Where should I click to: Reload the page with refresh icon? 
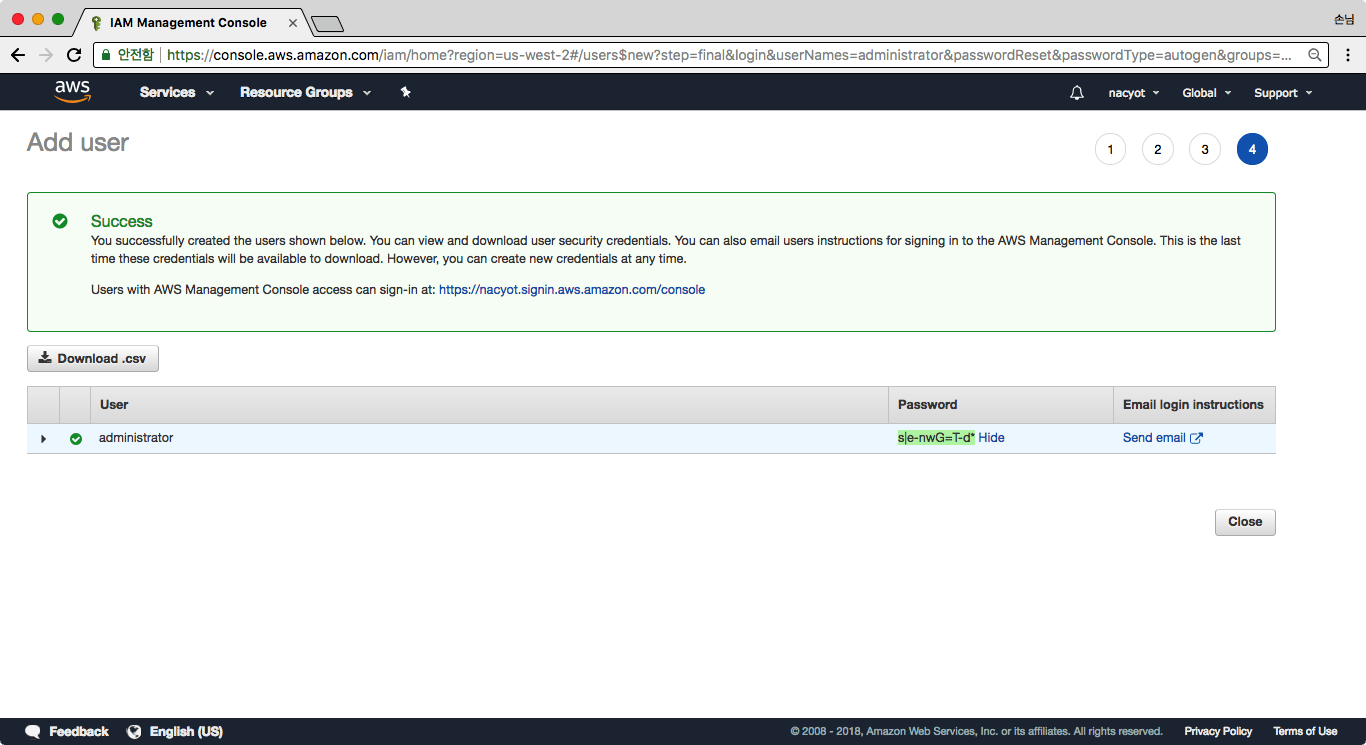[x=74, y=55]
